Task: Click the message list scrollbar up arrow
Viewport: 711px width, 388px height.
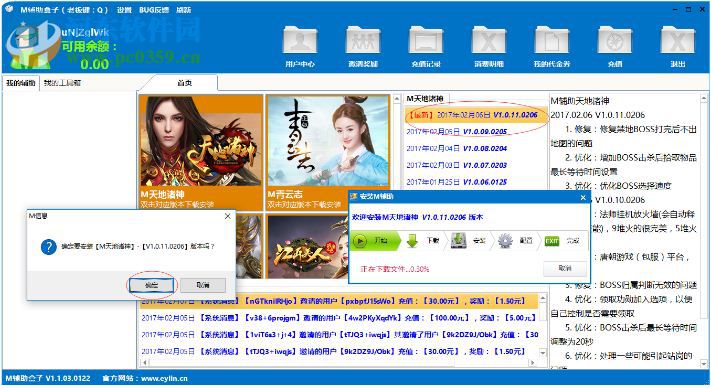Action: coord(543,298)
